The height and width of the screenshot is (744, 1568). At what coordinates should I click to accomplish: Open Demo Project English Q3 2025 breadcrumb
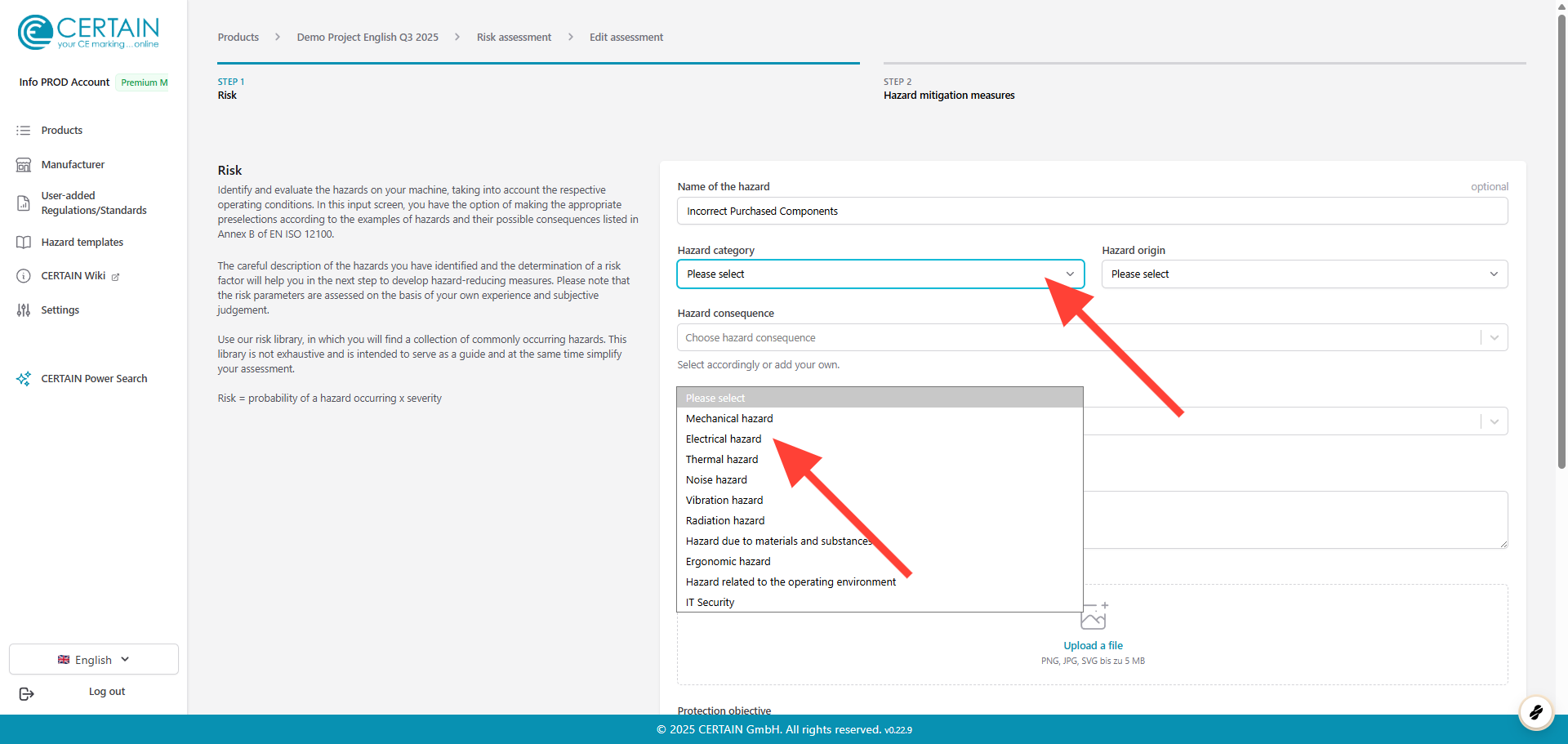[x=367, y=38]
